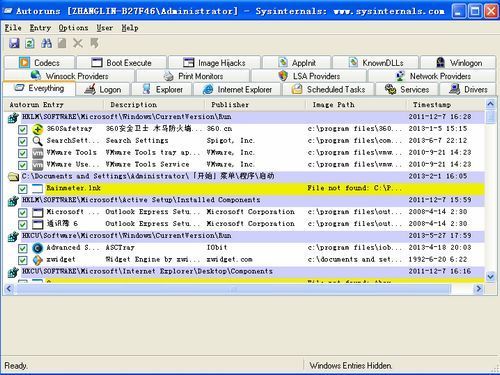Open the File menu
500x375 pixels.
[x=13, y=28]
